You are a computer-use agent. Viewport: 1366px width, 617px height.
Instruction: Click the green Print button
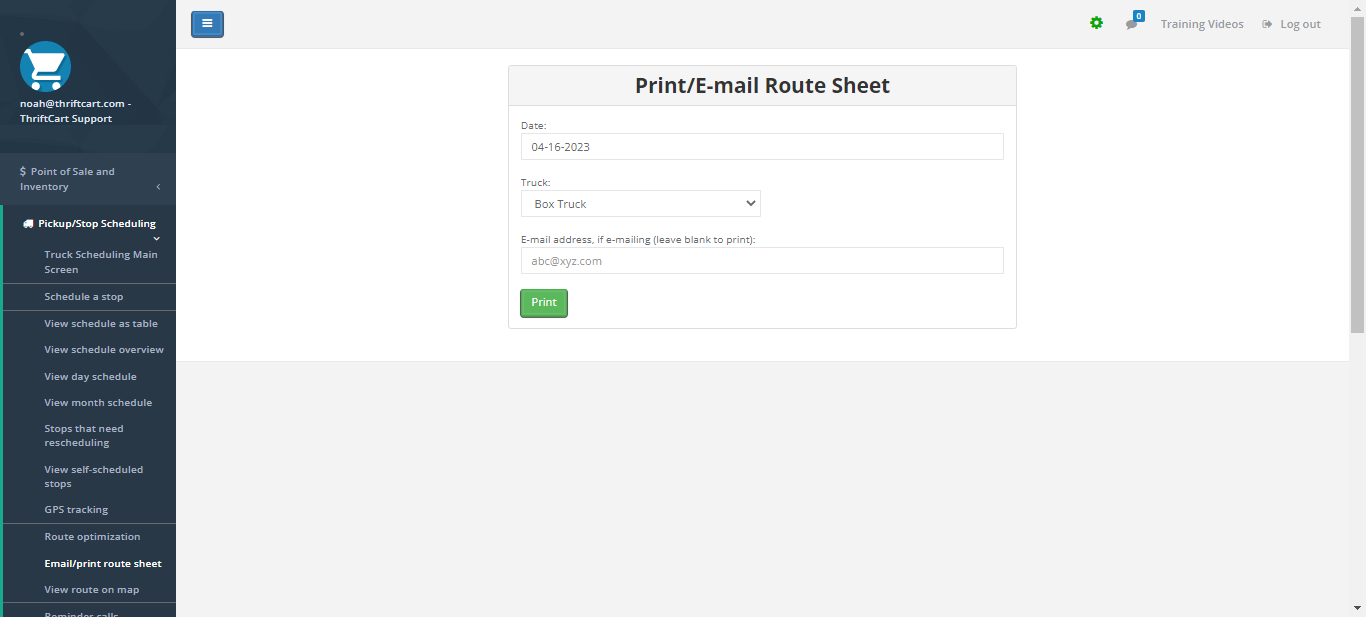pyautogui.click(x=543, y=302)
